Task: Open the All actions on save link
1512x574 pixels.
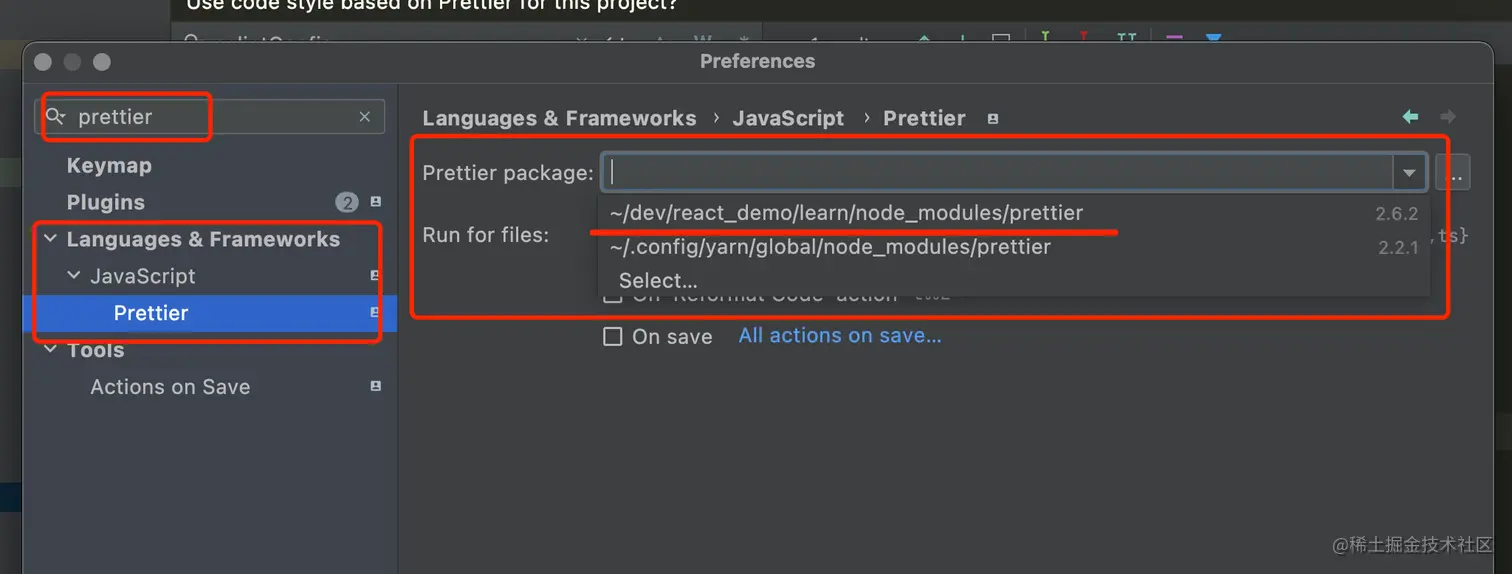Action: coord(840,336)
